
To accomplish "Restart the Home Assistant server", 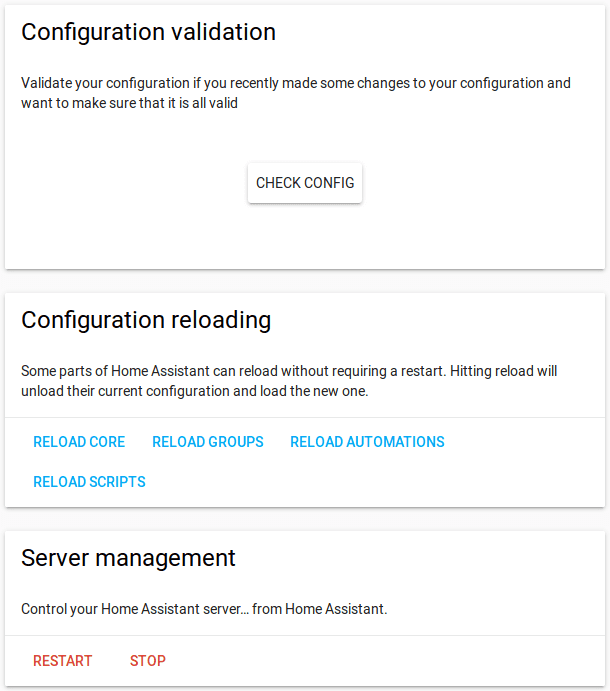I will pyautogui.click(x=62, y=661).
